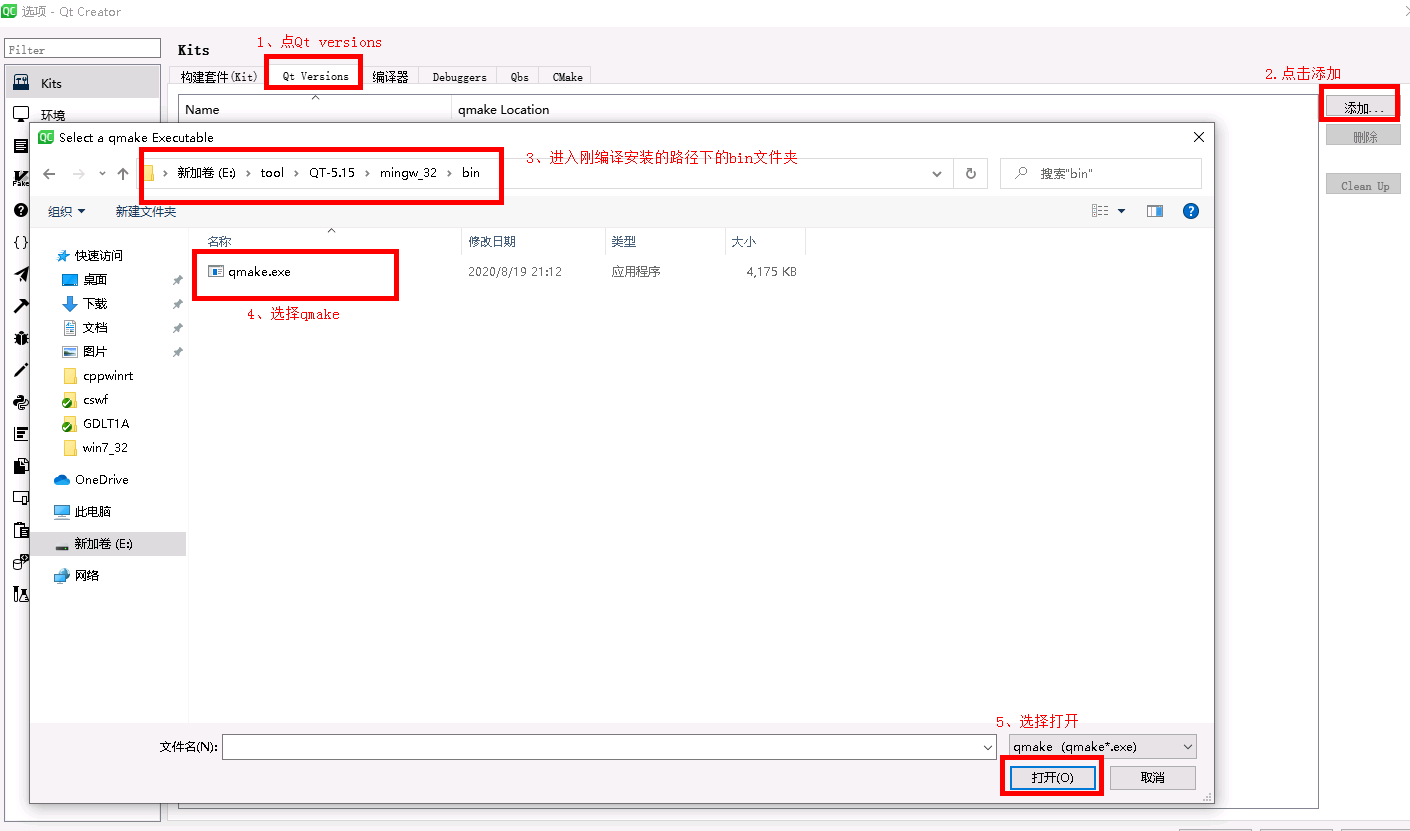
Task: Unpin 桌面 from quick access
Action: point(176,279)
